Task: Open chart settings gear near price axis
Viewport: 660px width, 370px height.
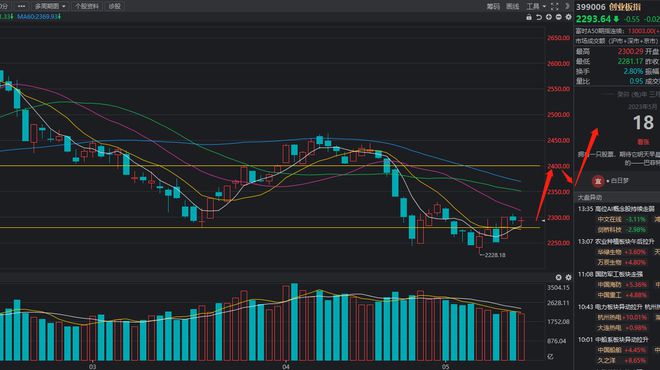Action: (x=568, y=17)
